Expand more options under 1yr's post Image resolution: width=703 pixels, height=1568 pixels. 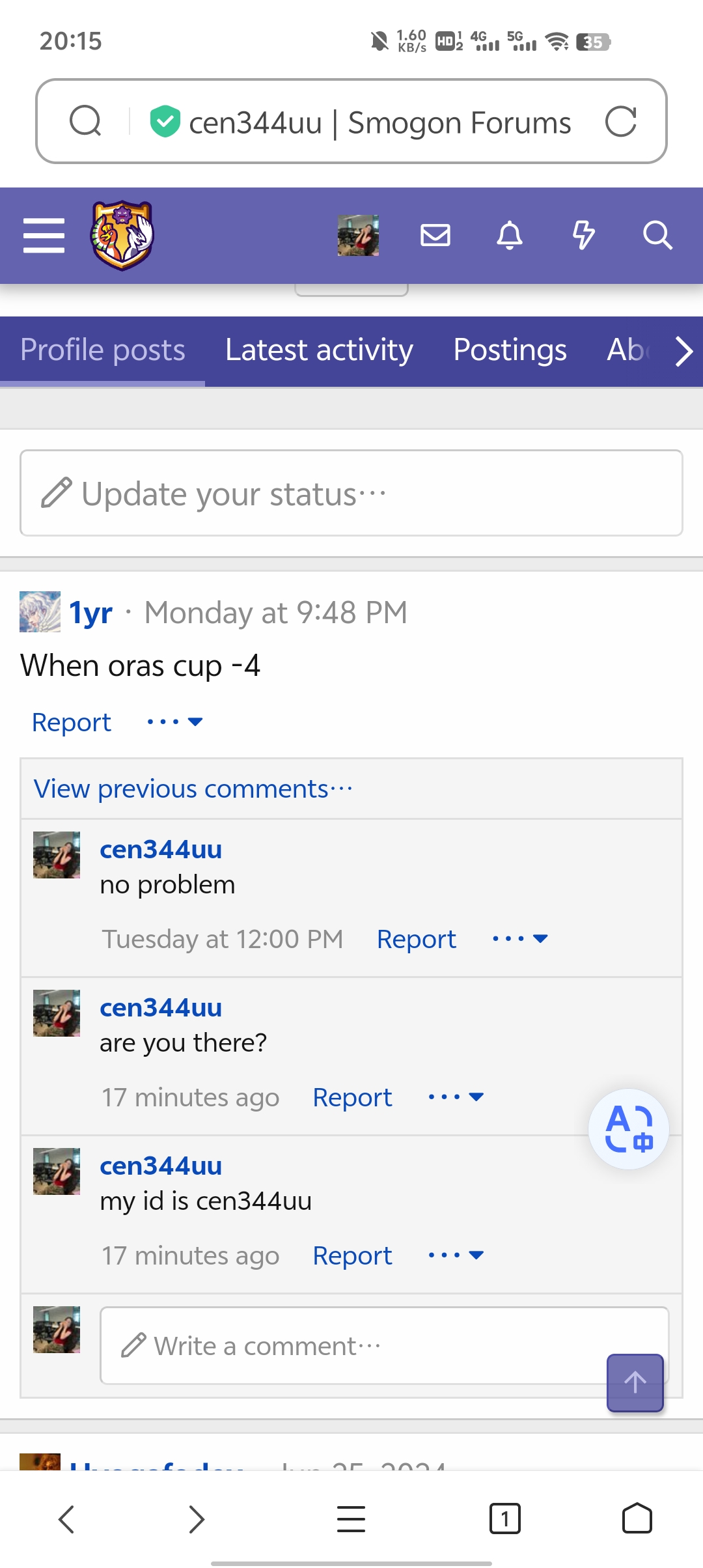tap(174, 721)
